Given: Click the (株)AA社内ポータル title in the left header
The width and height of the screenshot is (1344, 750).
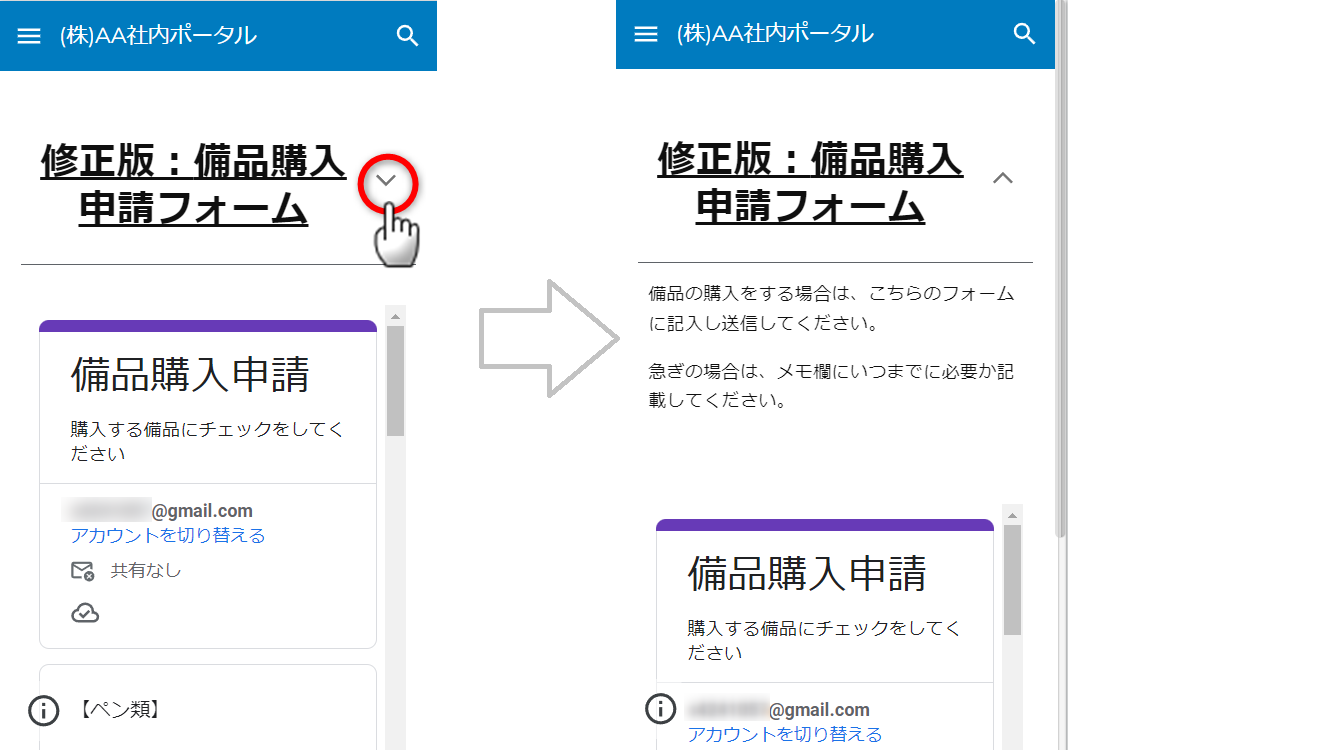Looking at the screenshot, I should point(158,36).
